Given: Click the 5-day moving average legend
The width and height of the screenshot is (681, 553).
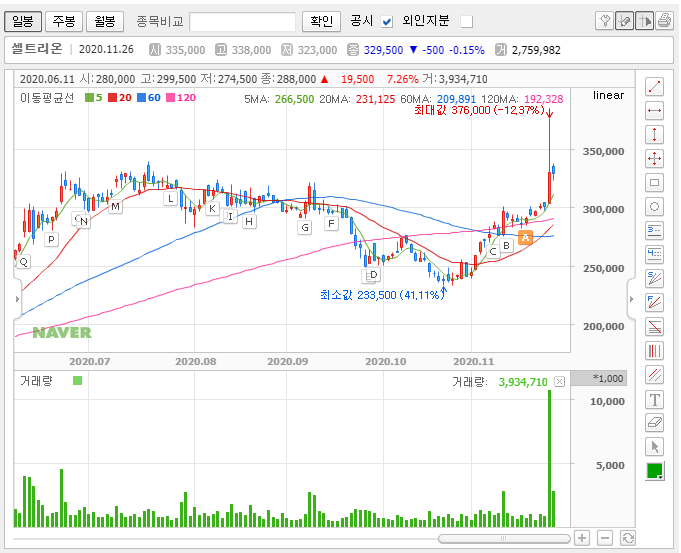Looking at the screenshot, I should 94,98.
